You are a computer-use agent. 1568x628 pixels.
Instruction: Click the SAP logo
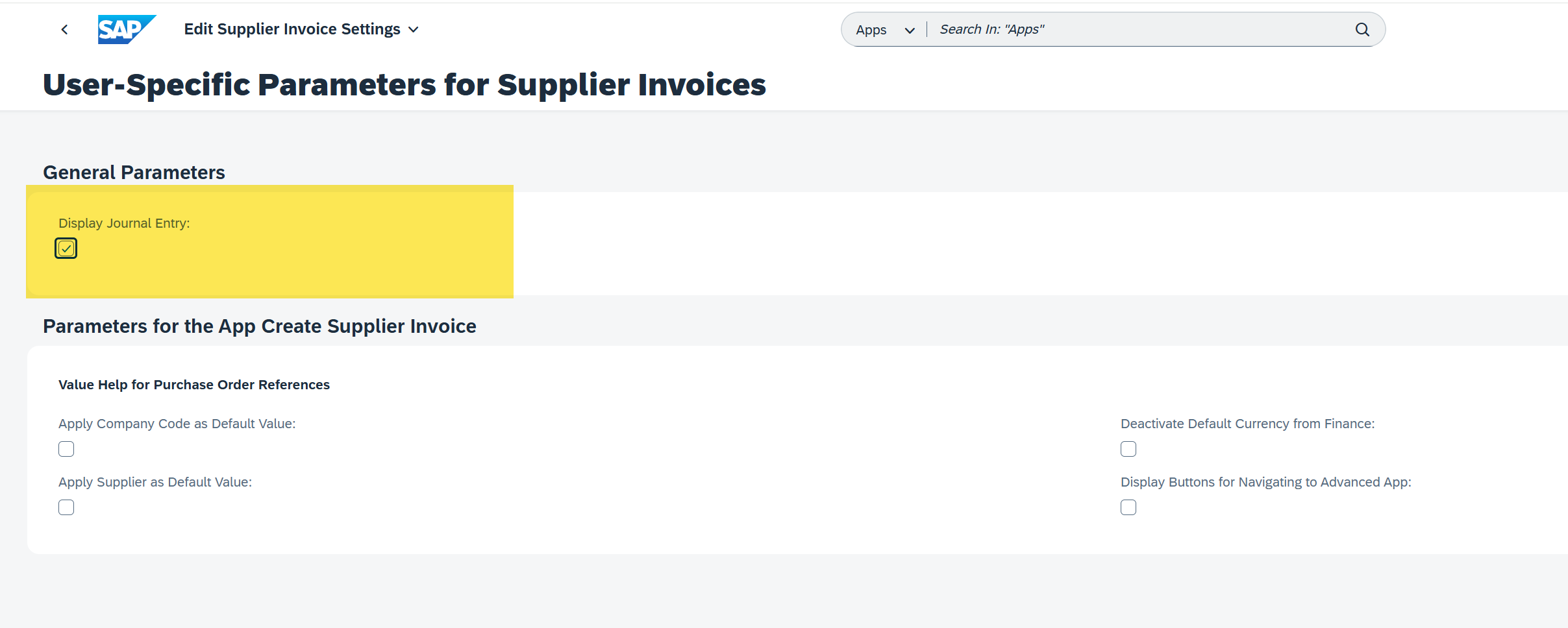coord(126,30)
